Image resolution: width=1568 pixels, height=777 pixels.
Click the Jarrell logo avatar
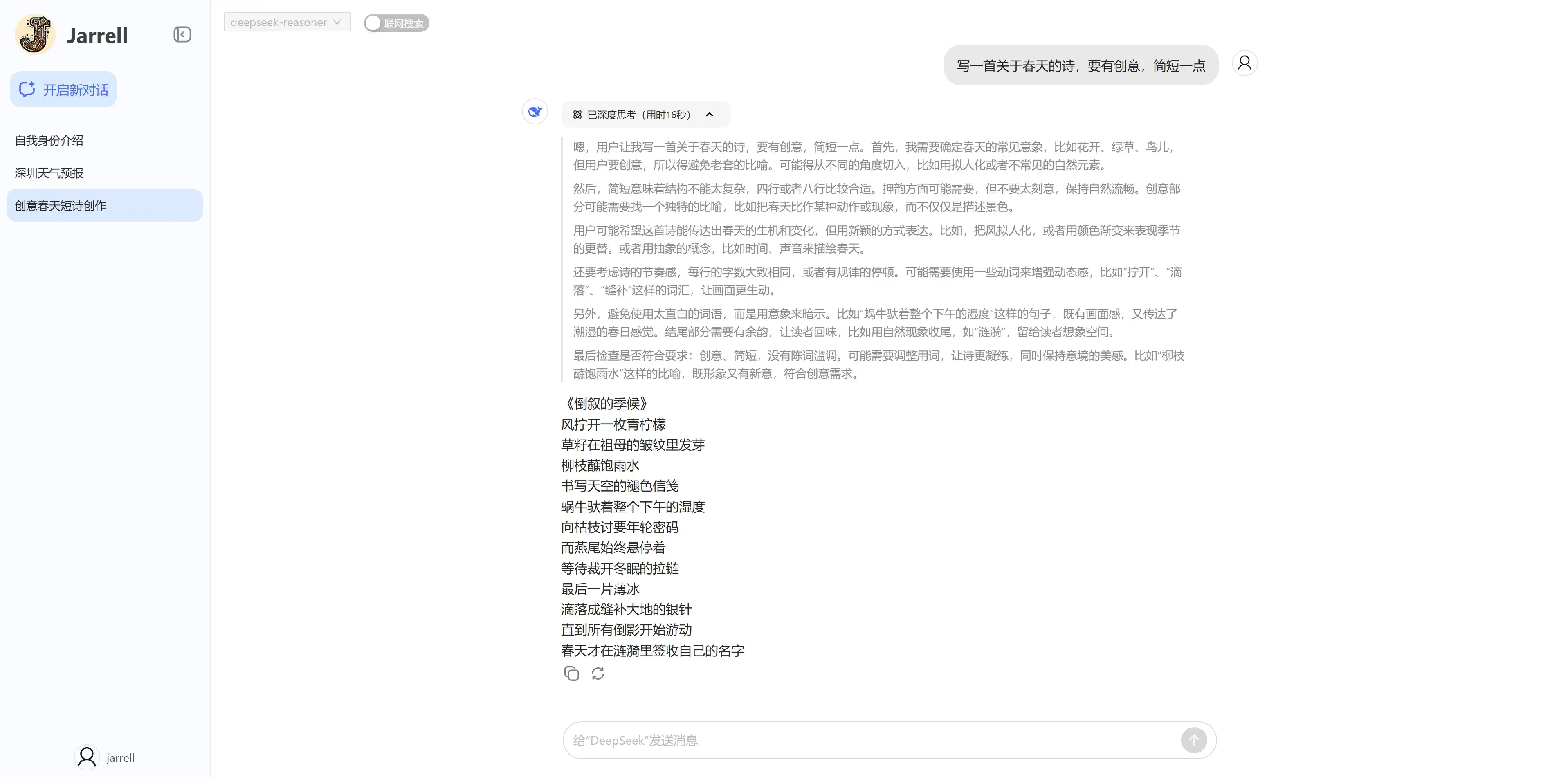[x=35, y=35]
